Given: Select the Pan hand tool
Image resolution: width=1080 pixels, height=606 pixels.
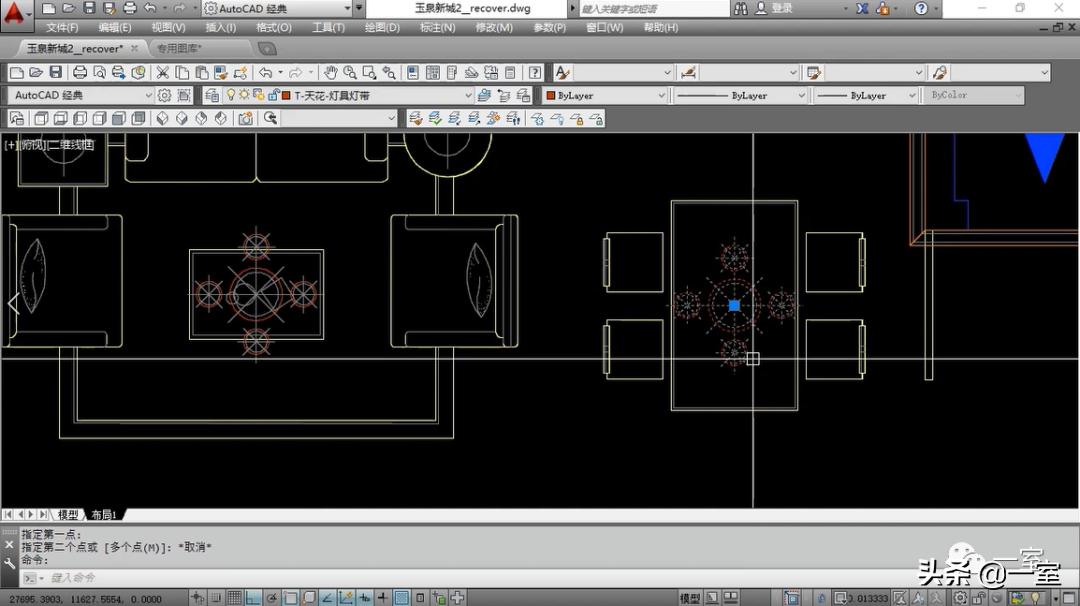Looking at the screenshot, I should (x=331, y=73).
